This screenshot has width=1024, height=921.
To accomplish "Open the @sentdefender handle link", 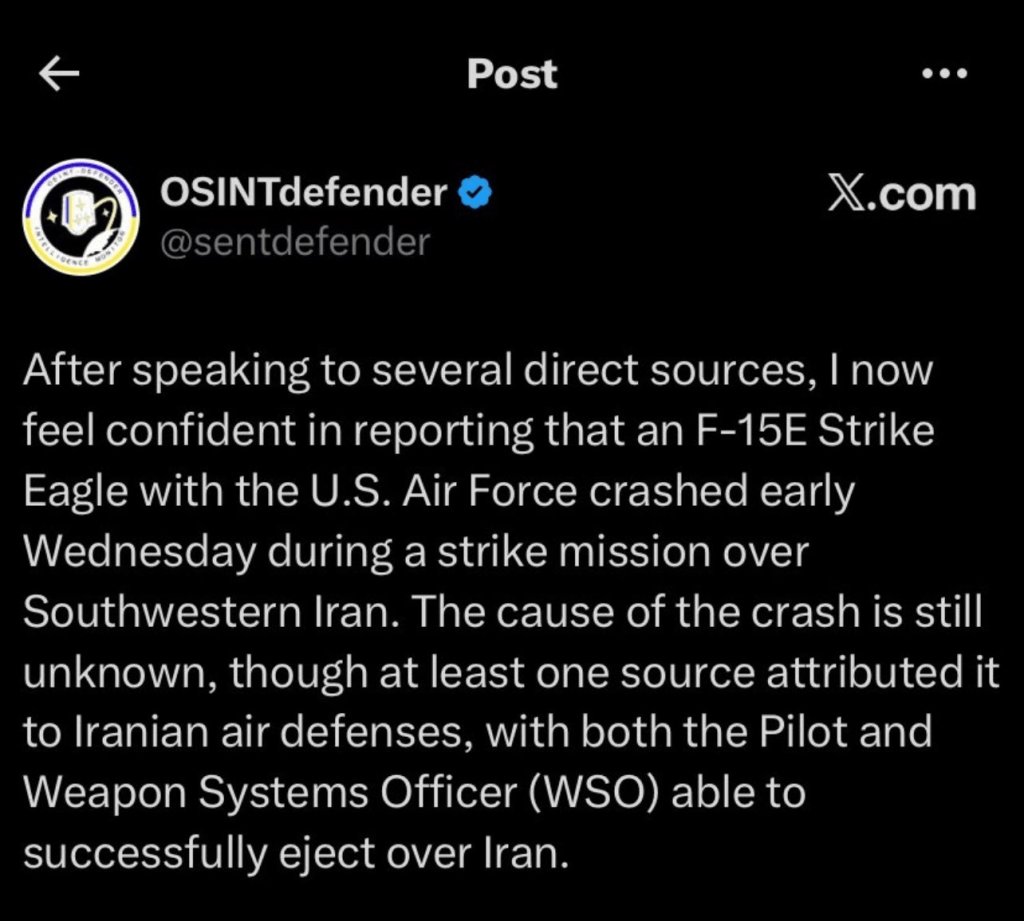I will tap(295, 241).
